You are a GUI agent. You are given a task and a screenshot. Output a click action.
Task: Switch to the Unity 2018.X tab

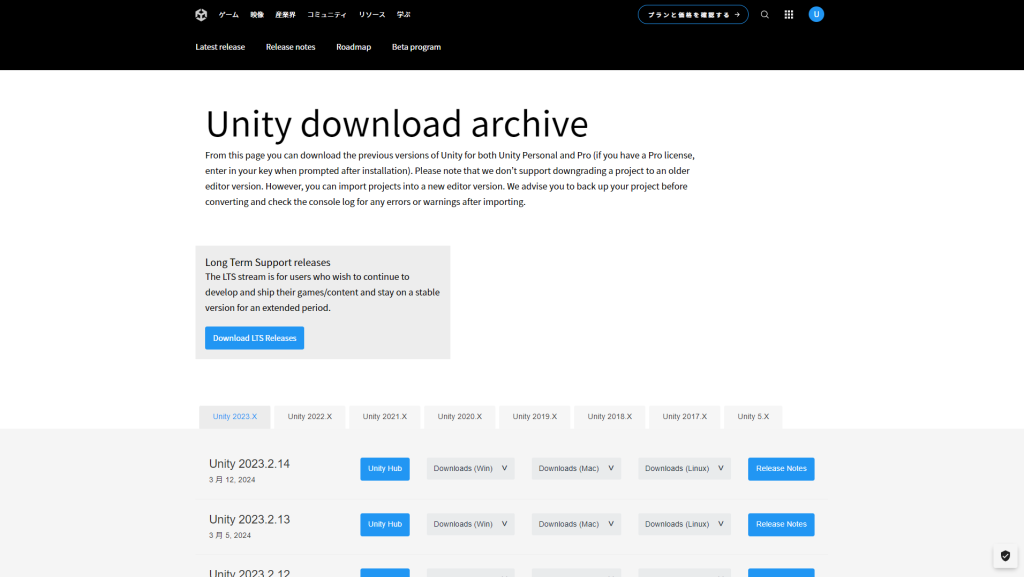tap(610, 417)
